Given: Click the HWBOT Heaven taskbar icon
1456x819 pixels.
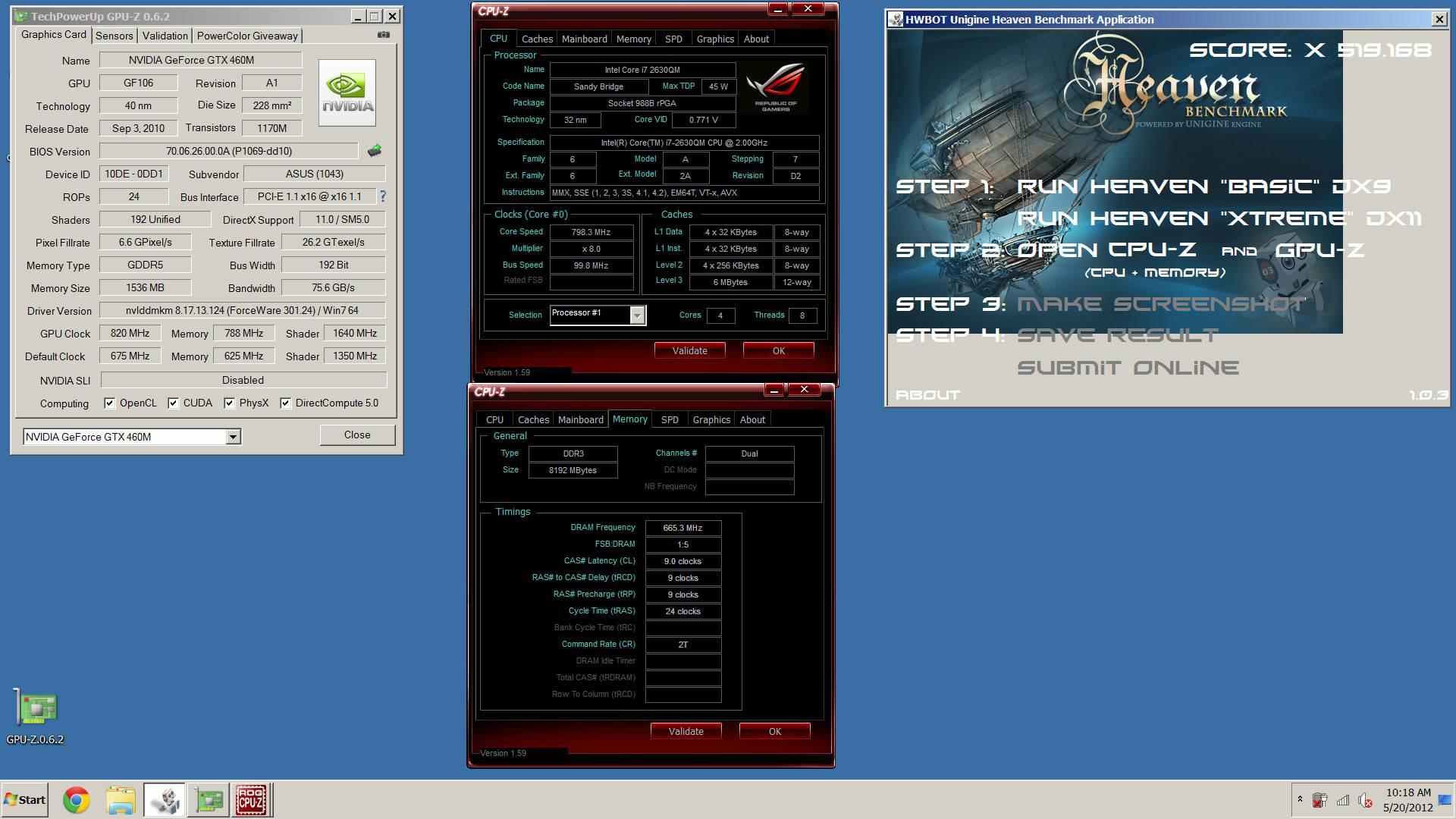Looking at the screenshot, I should (165, 800).
